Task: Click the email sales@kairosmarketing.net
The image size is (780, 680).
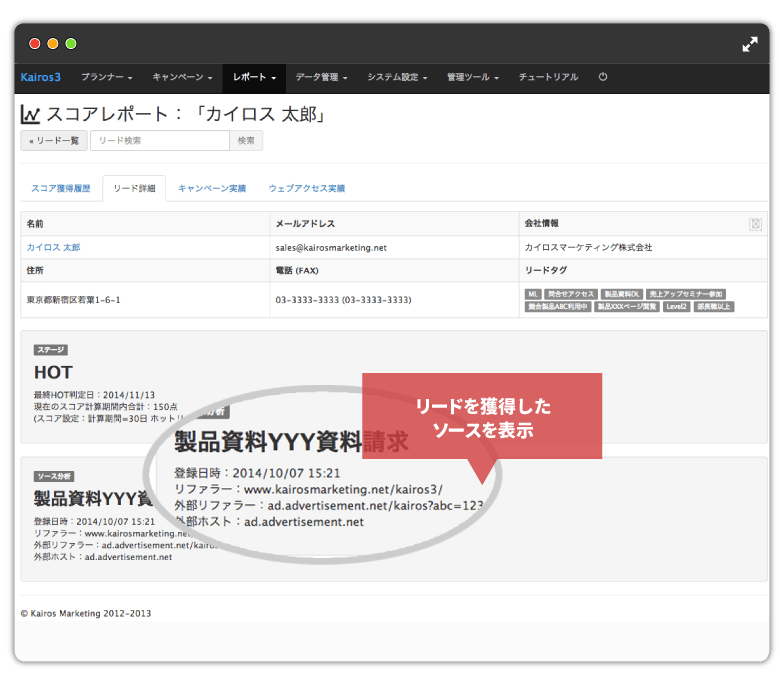Action: (x=331, y=248)
